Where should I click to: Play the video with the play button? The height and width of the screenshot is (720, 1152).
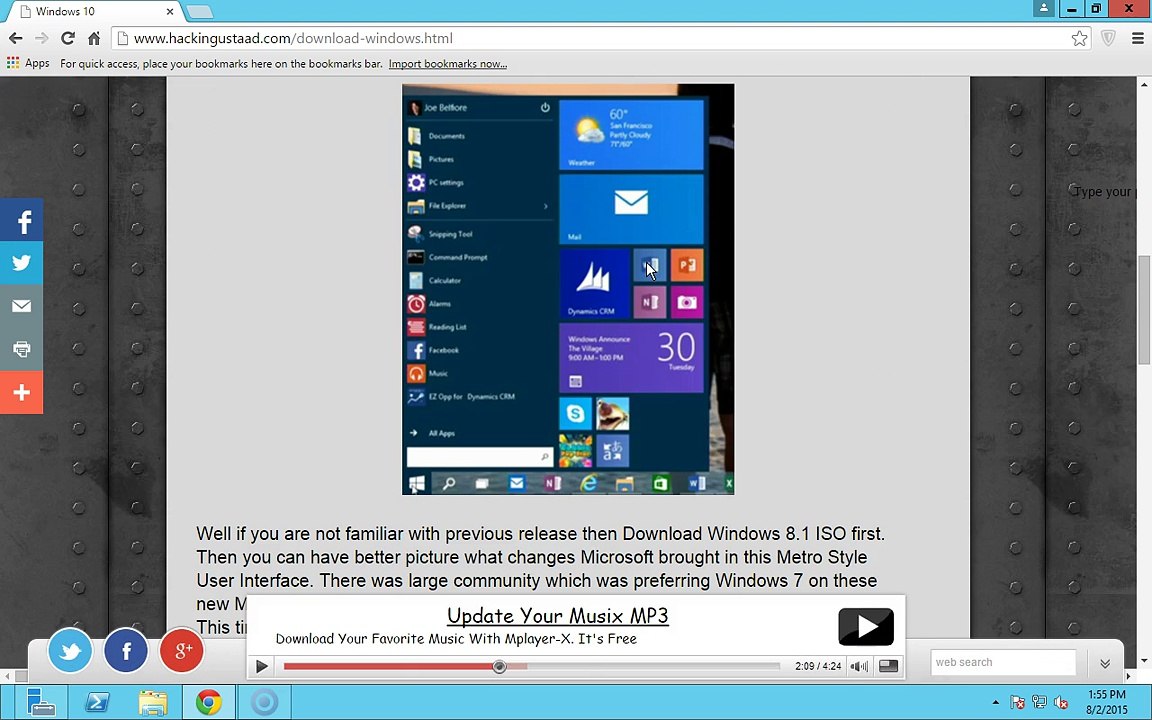click(x=262, y=666)
